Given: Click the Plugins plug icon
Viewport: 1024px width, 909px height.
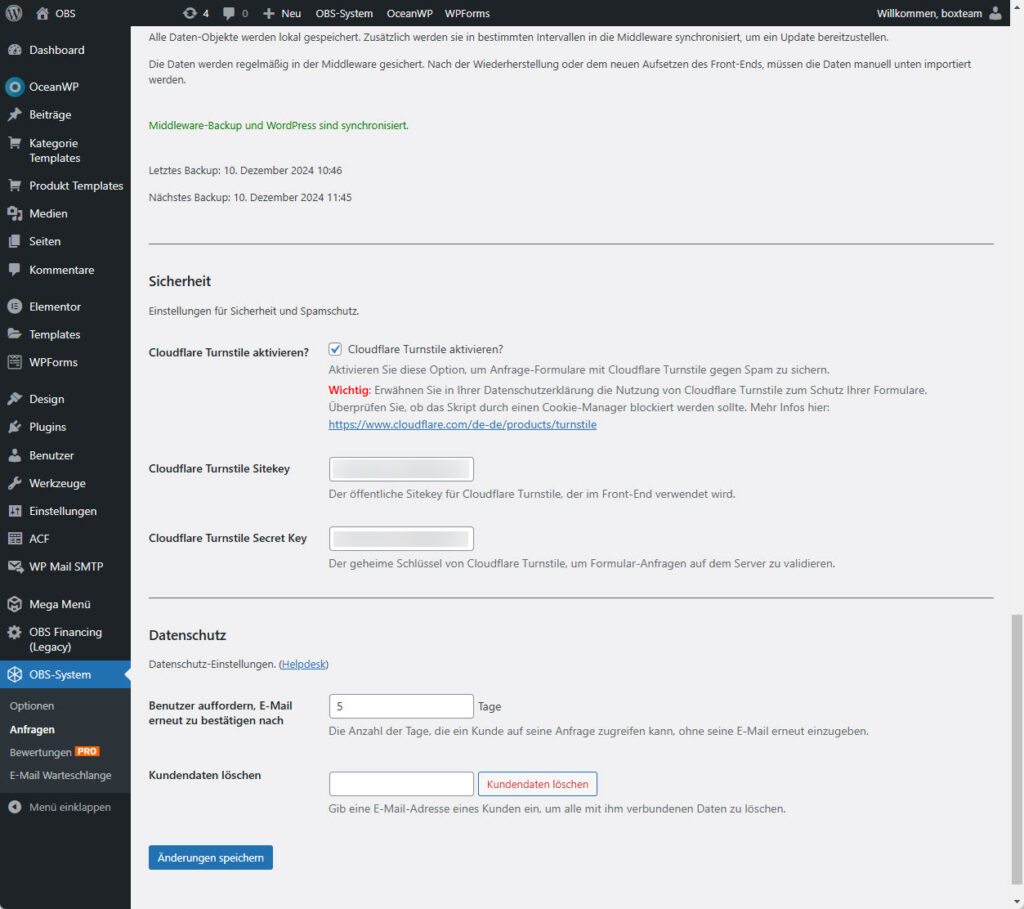Looking at the screenshot, I should pyautogui.click(x=14, y=427).
